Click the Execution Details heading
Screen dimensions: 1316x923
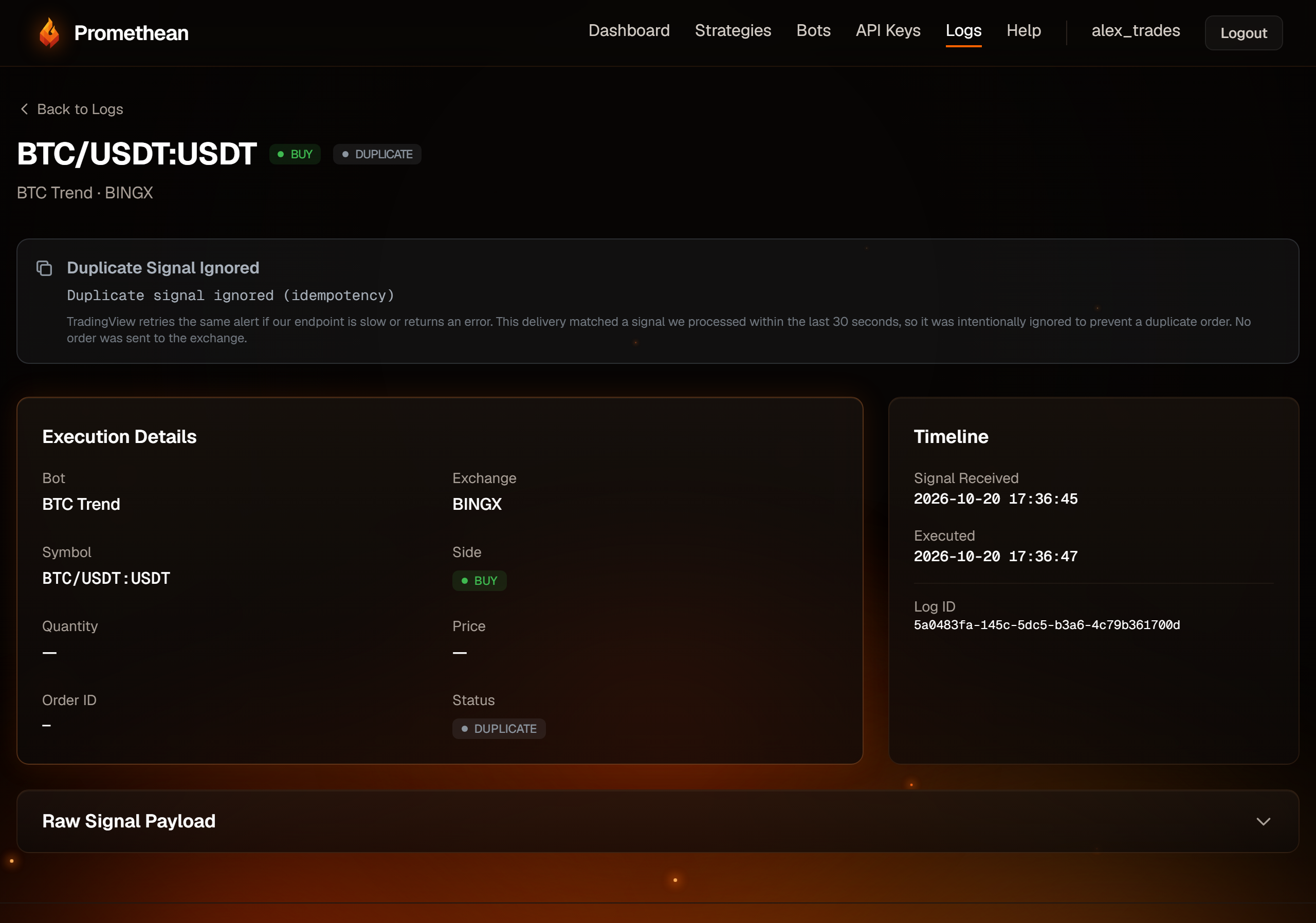(119, 437)
